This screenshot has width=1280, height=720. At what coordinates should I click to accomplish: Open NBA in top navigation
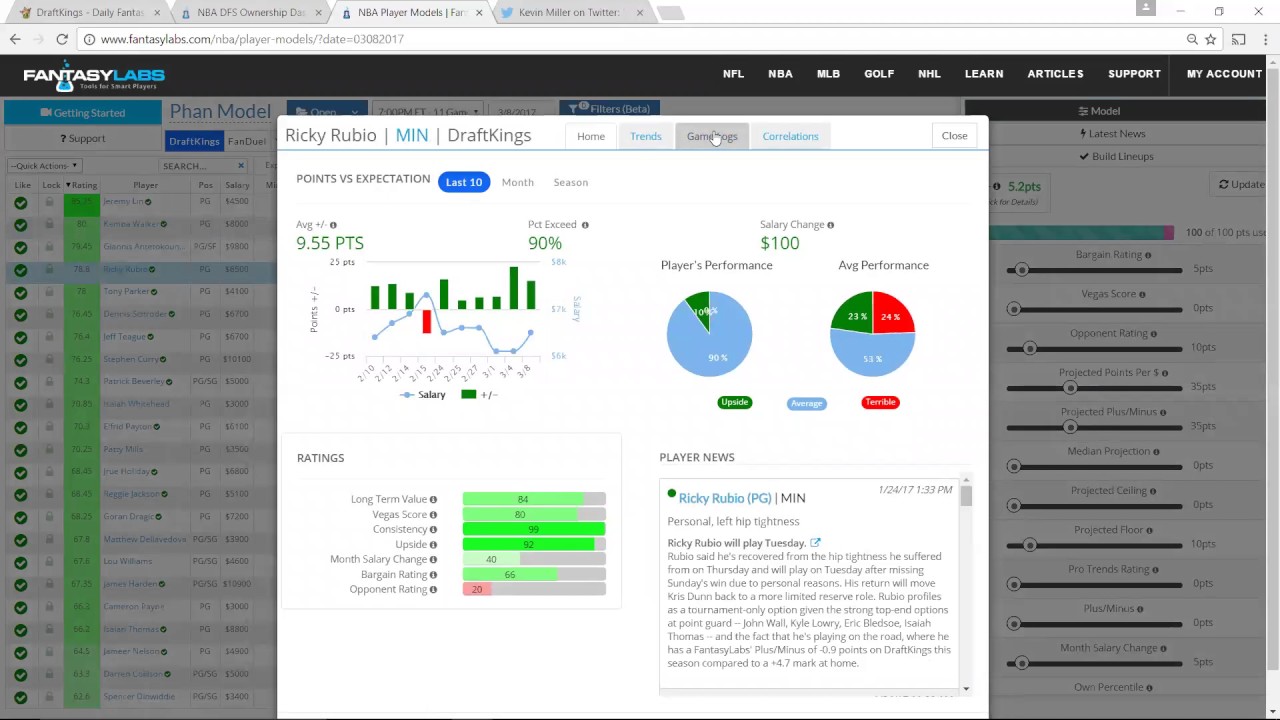(x=780, y=74)
